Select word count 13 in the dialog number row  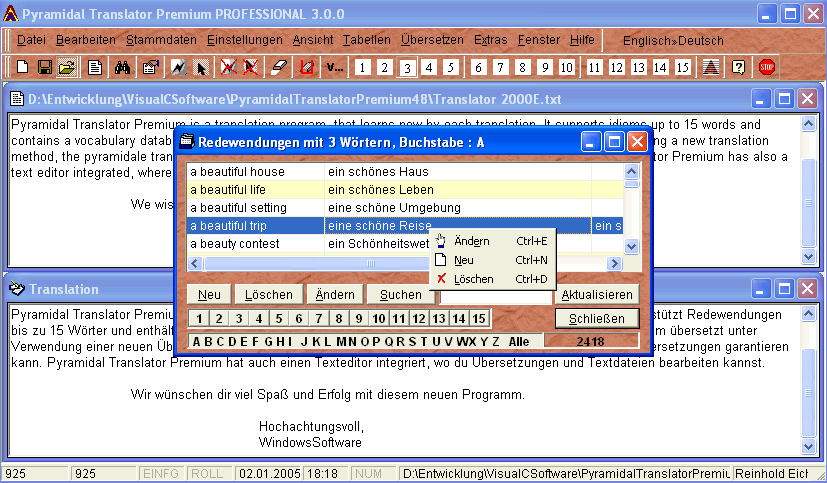(439, 318)
